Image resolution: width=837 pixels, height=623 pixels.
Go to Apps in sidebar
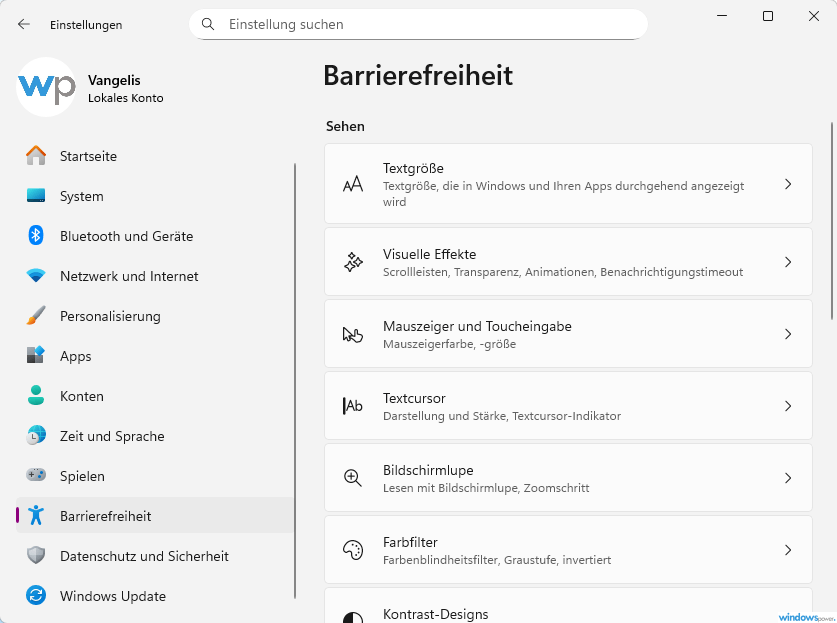(75, 356)
